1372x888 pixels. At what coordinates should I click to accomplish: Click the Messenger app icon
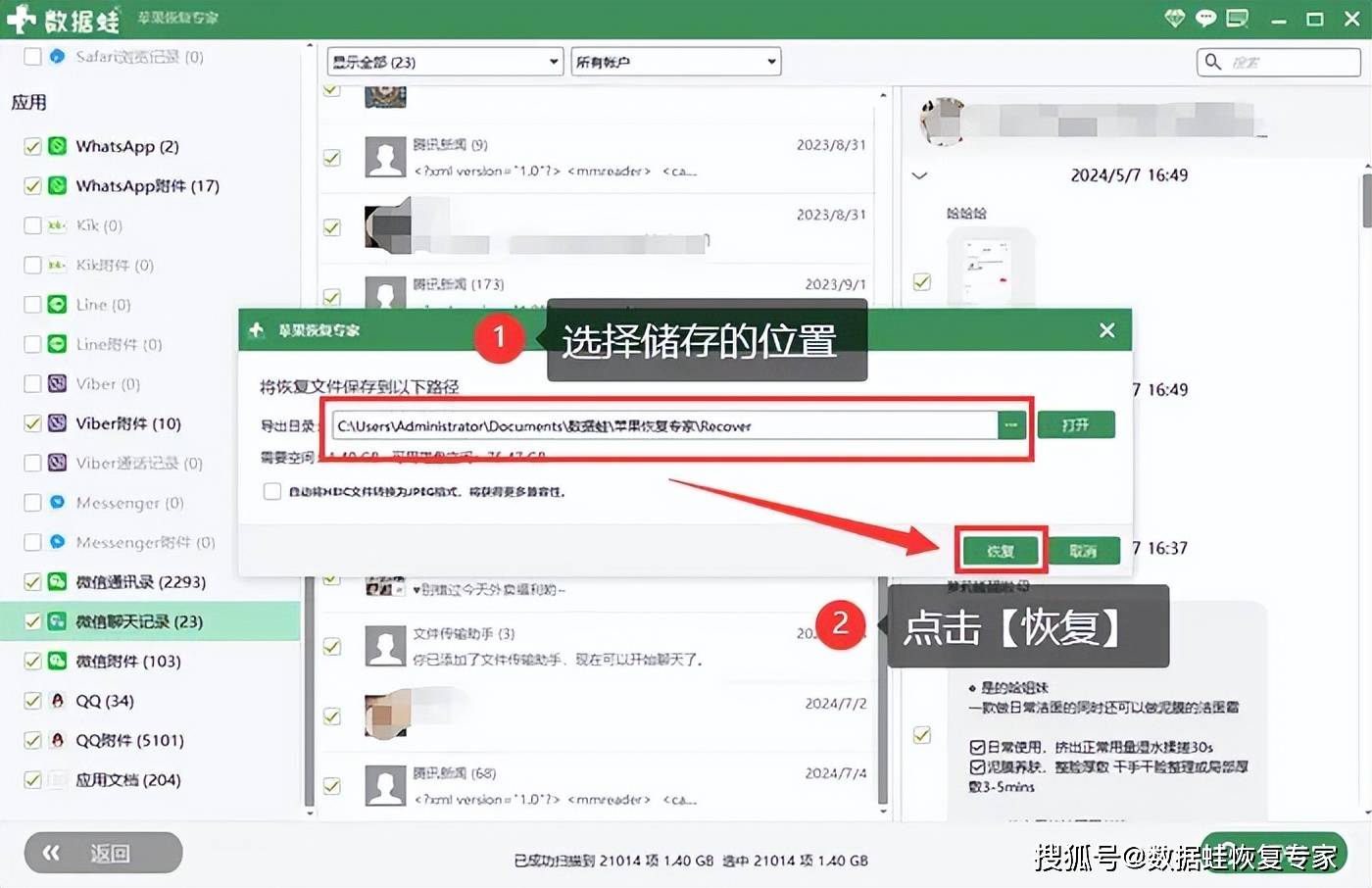(x=58, y=502)
